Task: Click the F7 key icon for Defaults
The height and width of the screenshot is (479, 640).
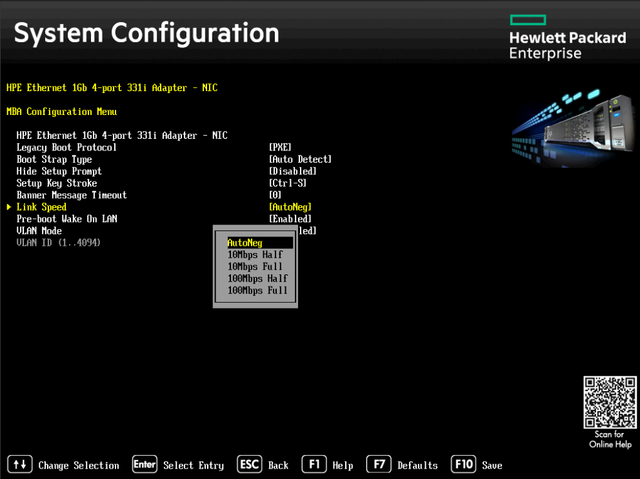Action: 379,464
